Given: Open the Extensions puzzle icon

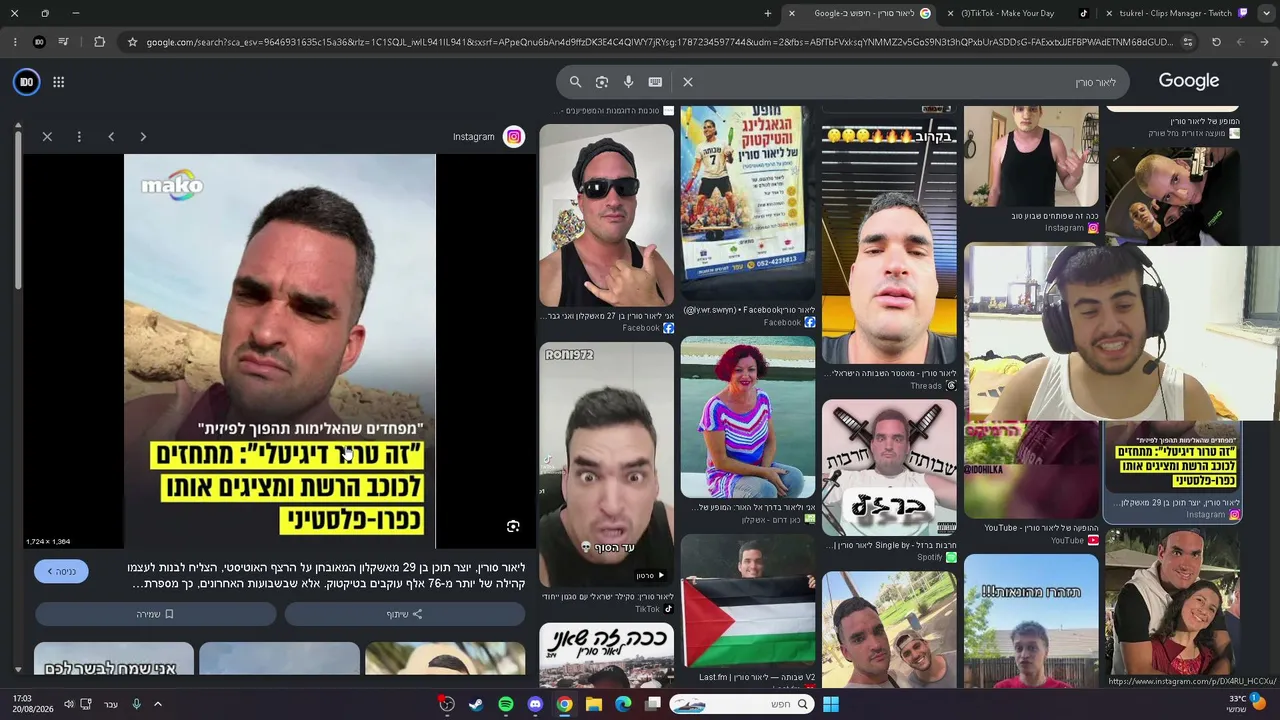Looking at the screenshot, I should 99,42.
